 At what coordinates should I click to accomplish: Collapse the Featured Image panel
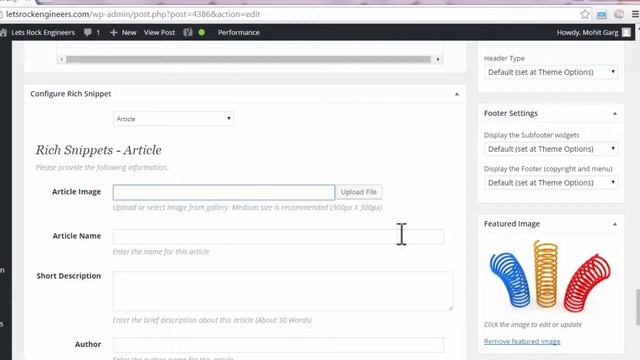point(615,224)
